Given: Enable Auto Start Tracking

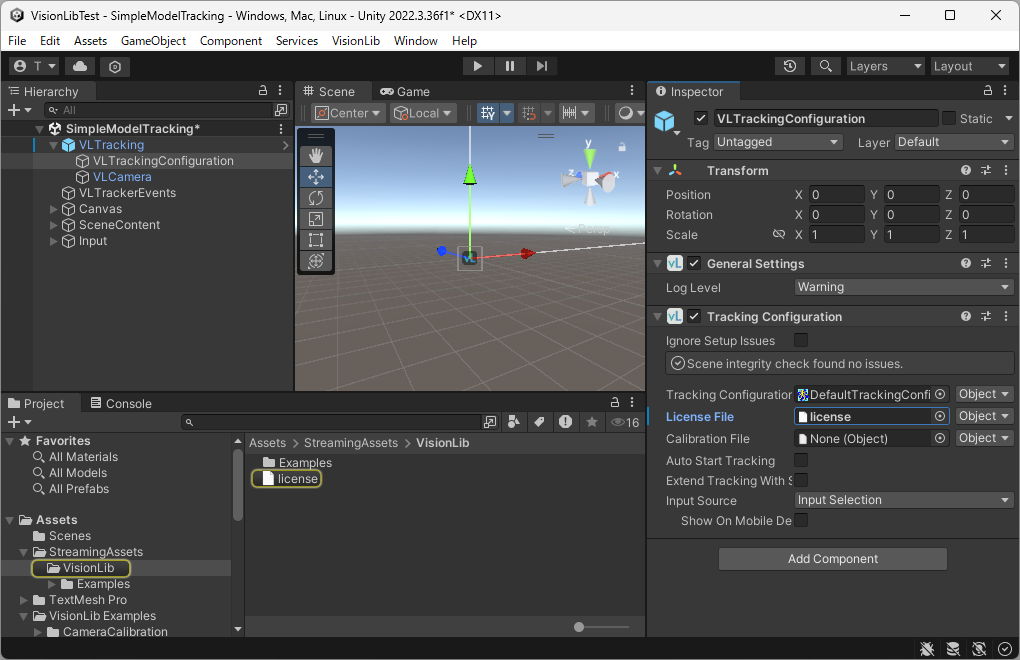Looking at the screenshot, I should click(801, 460).
